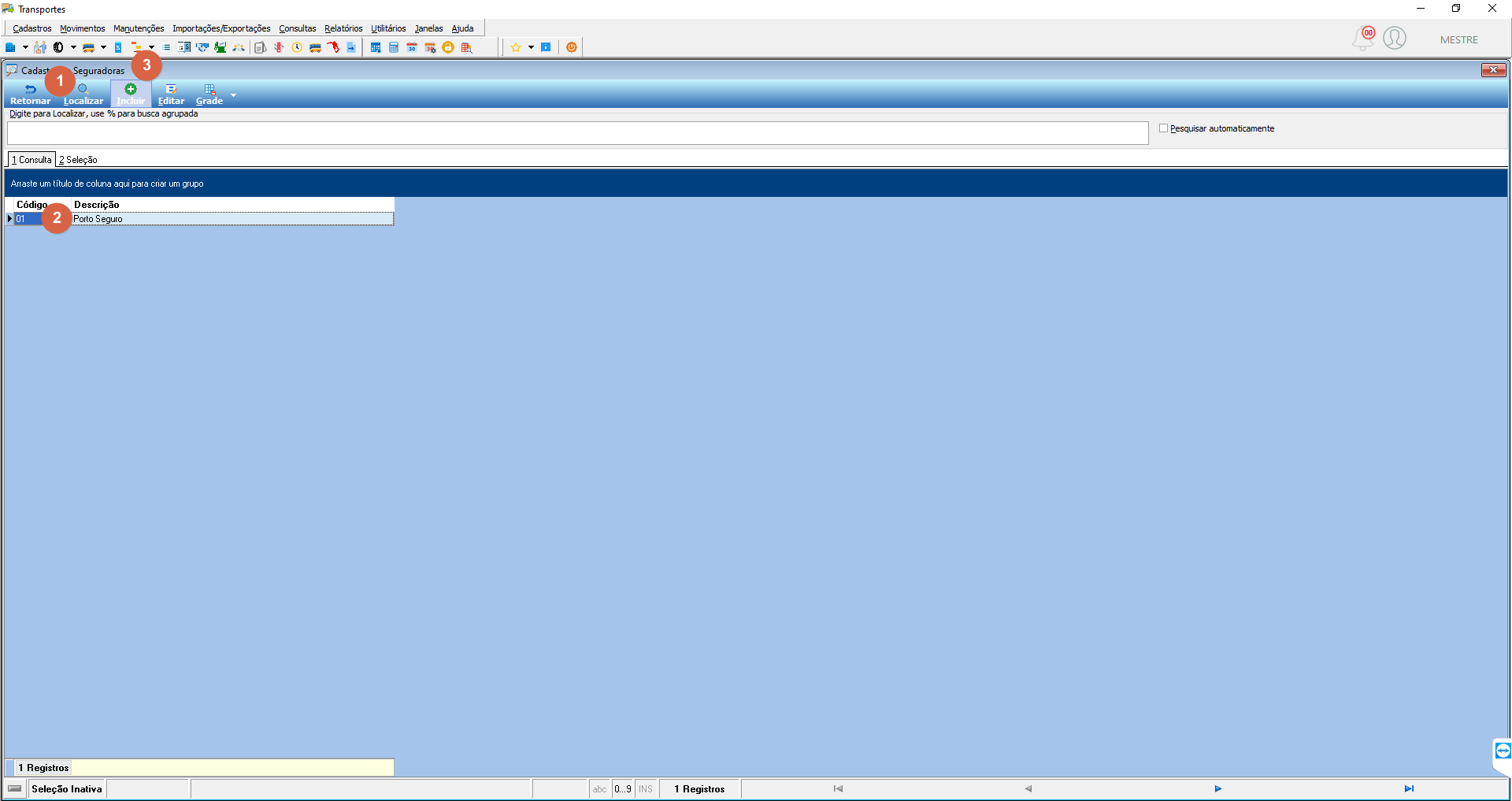Click the group of people icon

click(239, 47)
